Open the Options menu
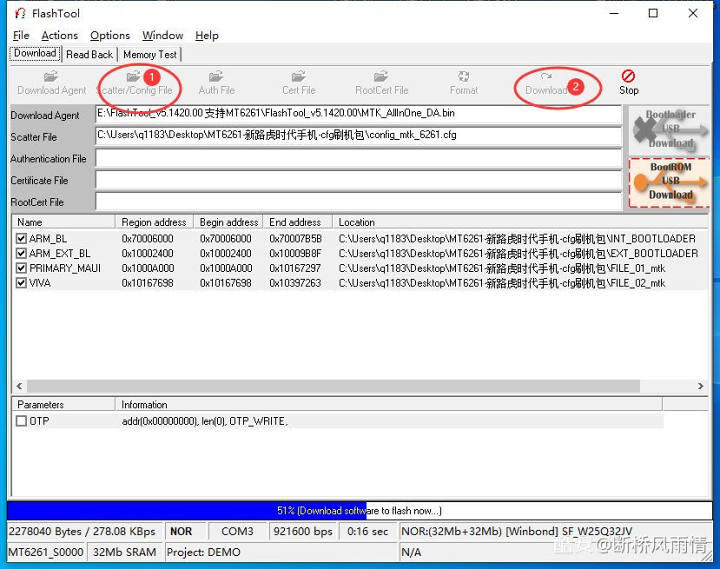 coord(110,35)
